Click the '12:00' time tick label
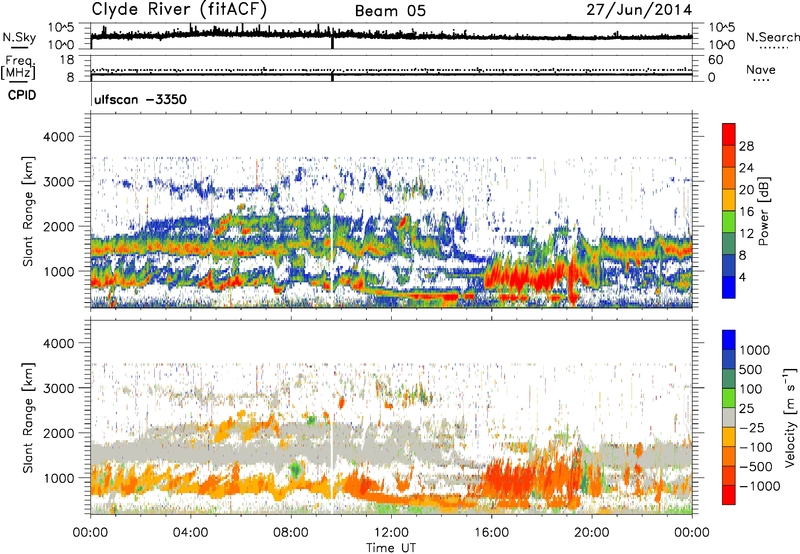This screenshot has width=800, height=554. [x=391, y=533]
